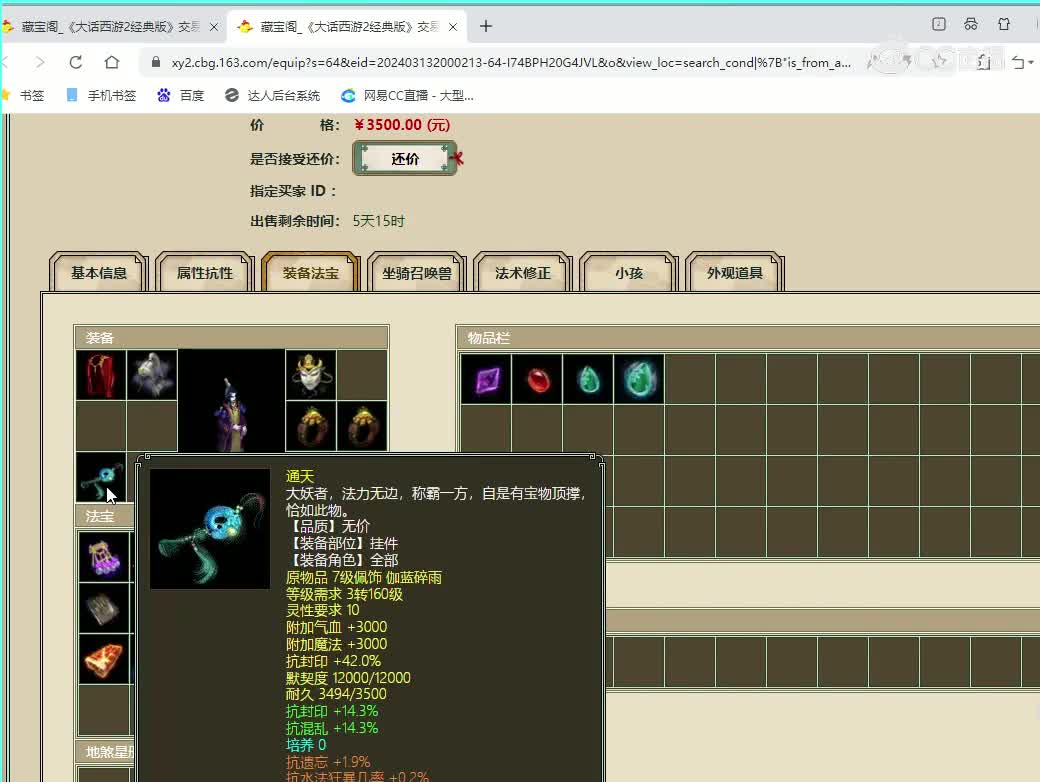Open the red cape equipment slot
Screen dimensions: 1040x782
(x=101, y=375)
